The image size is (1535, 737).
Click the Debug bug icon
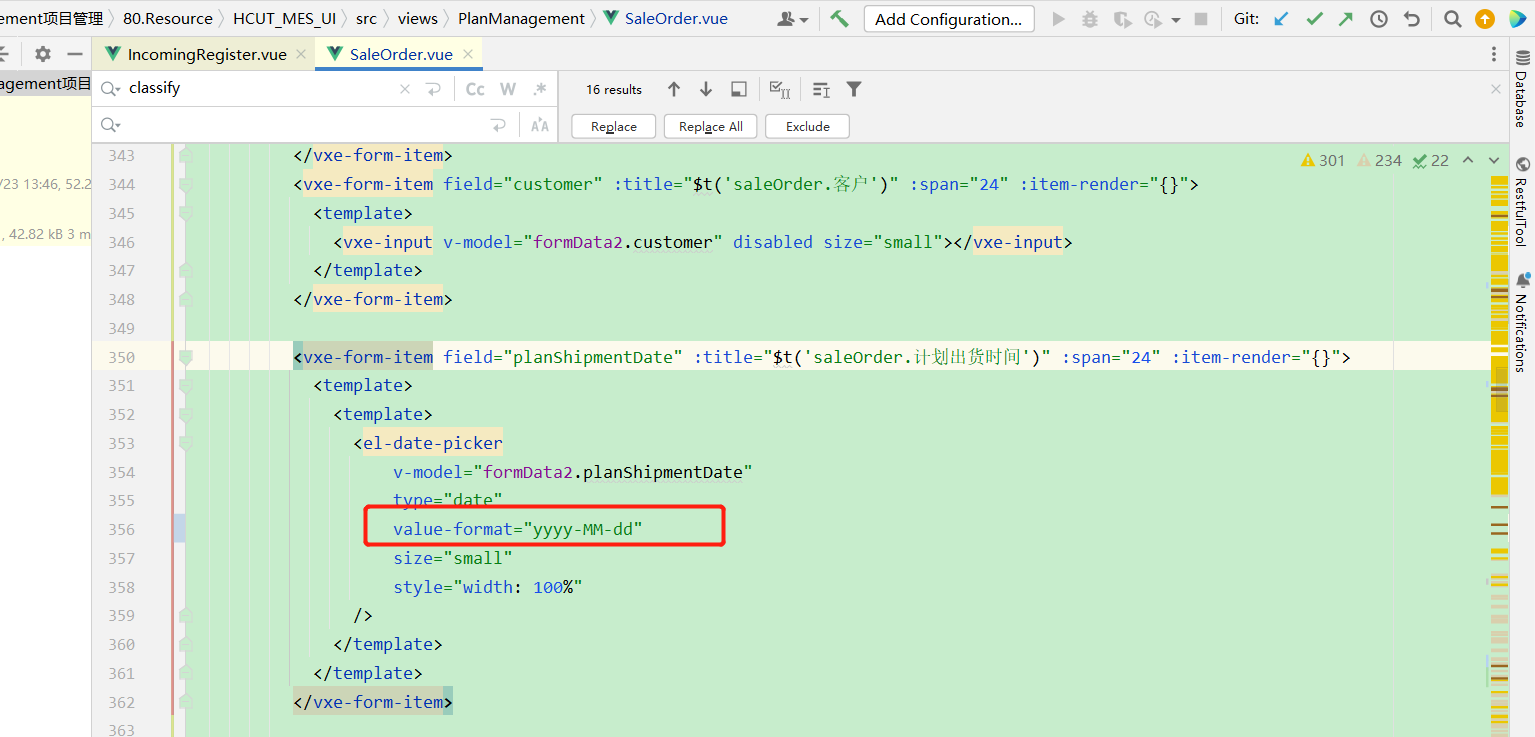click(1090, 19)
